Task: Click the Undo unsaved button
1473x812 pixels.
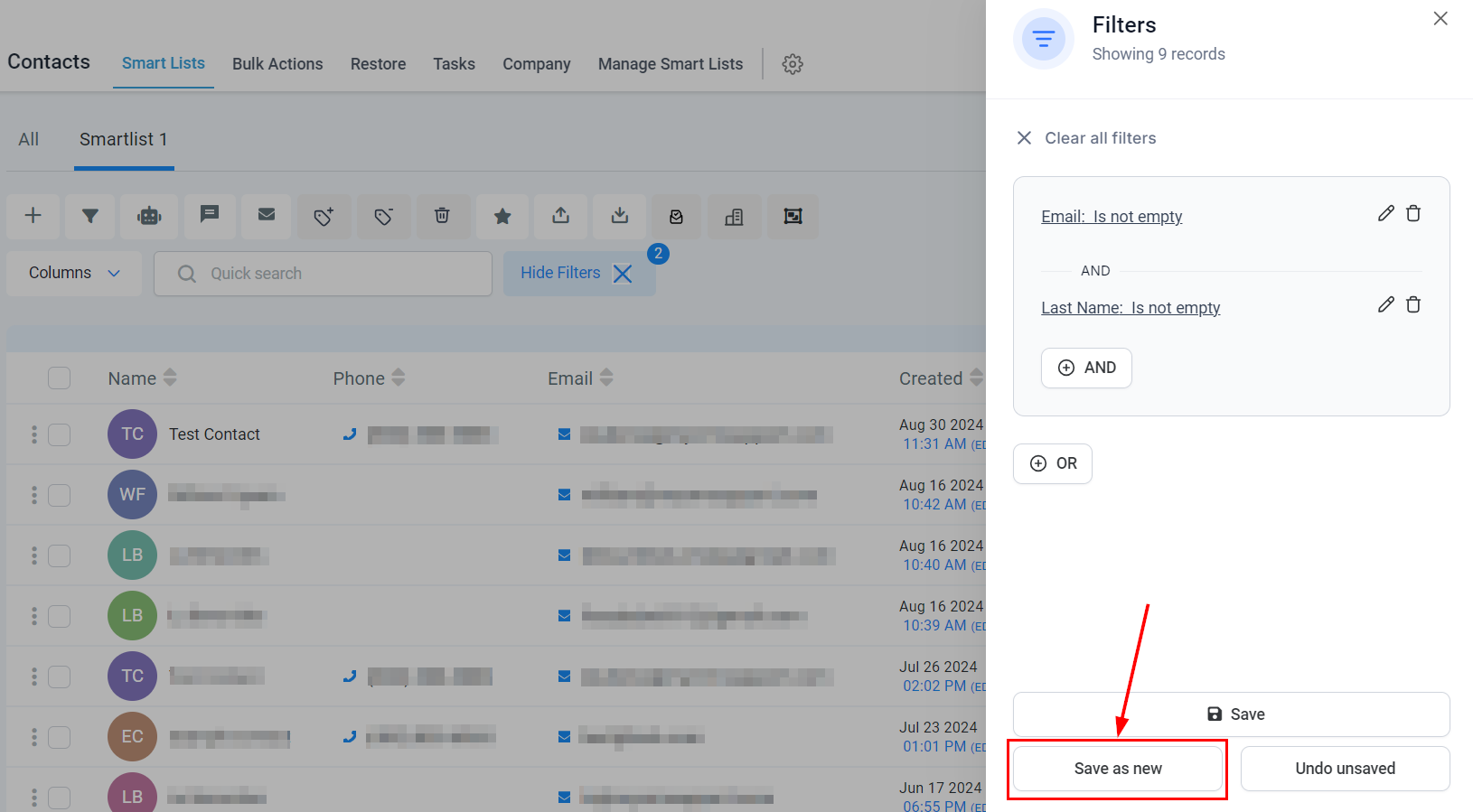Action: [x=1345, y=769]
